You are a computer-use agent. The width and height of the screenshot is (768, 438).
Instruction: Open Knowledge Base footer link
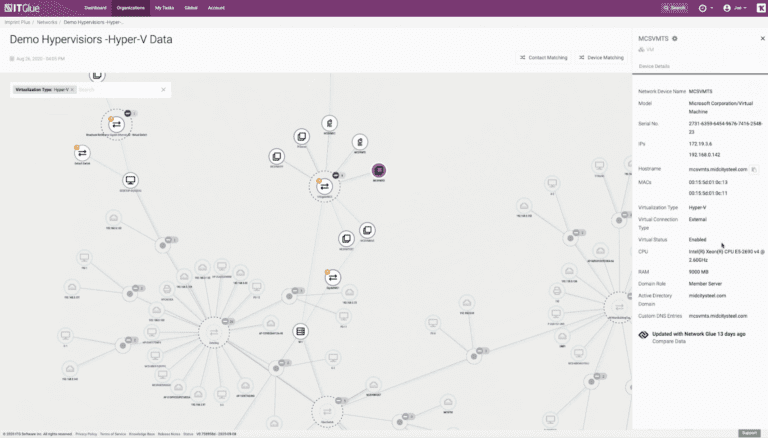[x=142, y=434]
